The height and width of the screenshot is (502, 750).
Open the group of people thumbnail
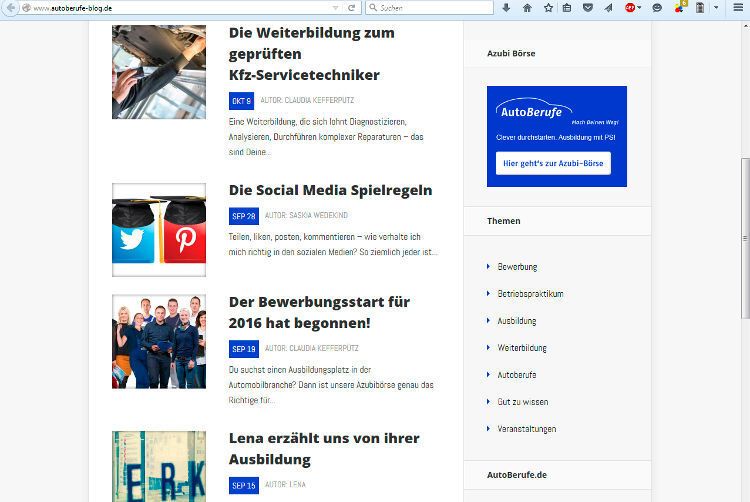click(159, 341)
